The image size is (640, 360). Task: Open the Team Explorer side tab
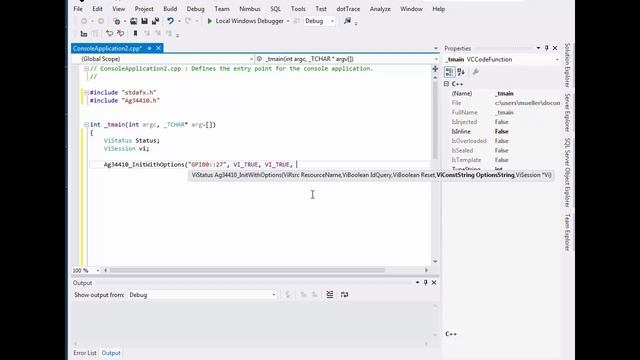coord(567,232)
